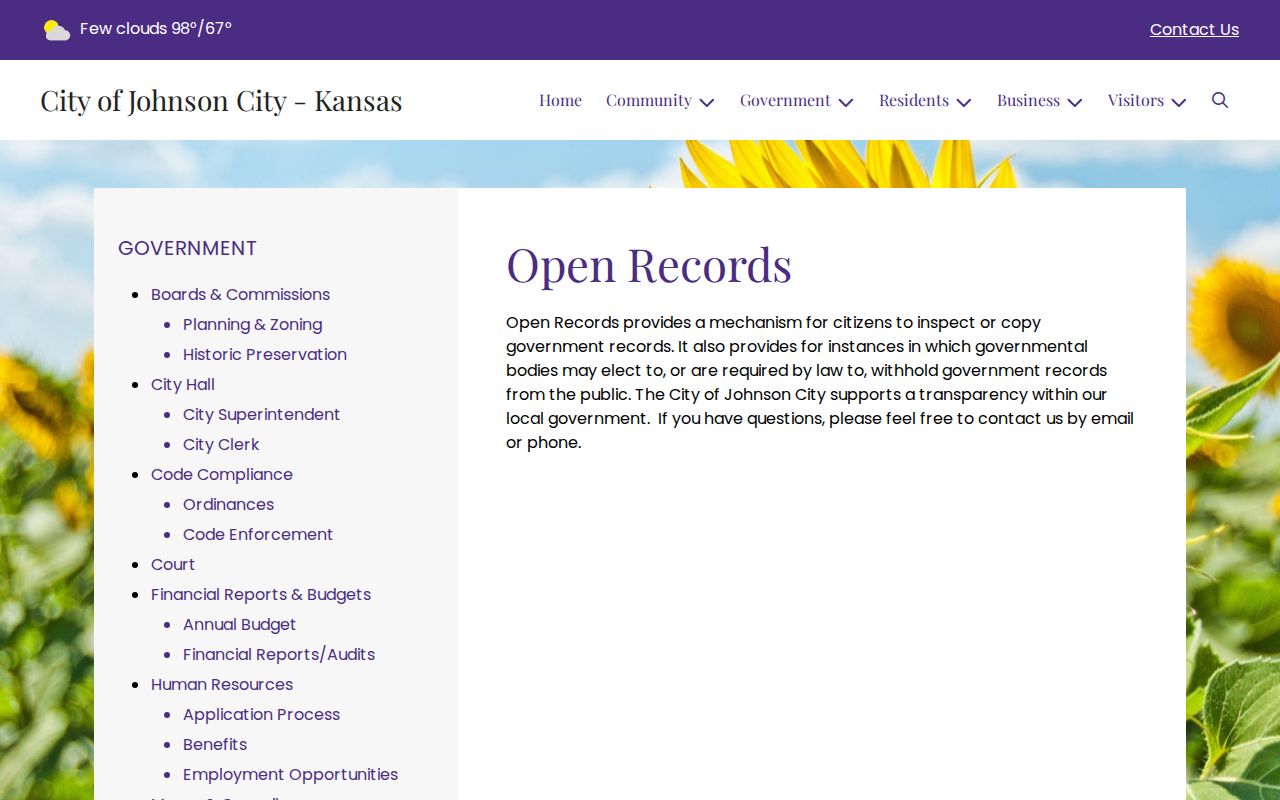Open the Code Enforcement link
Screen dimensions: 1280x800
tap(258, 534)
